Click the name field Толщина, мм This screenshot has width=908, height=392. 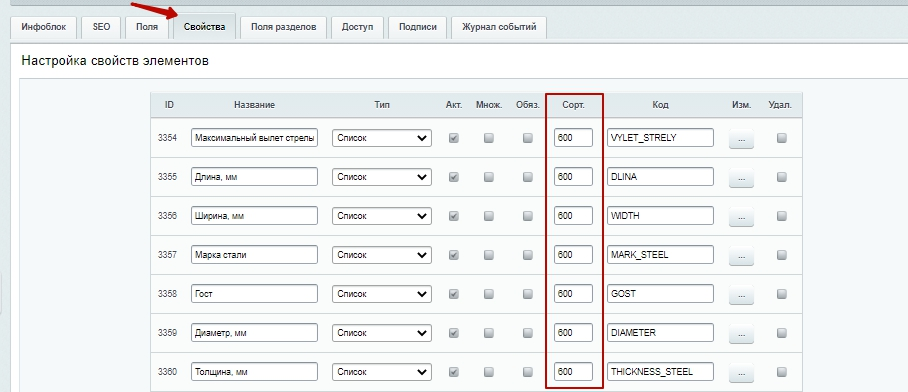click(254, 372)
